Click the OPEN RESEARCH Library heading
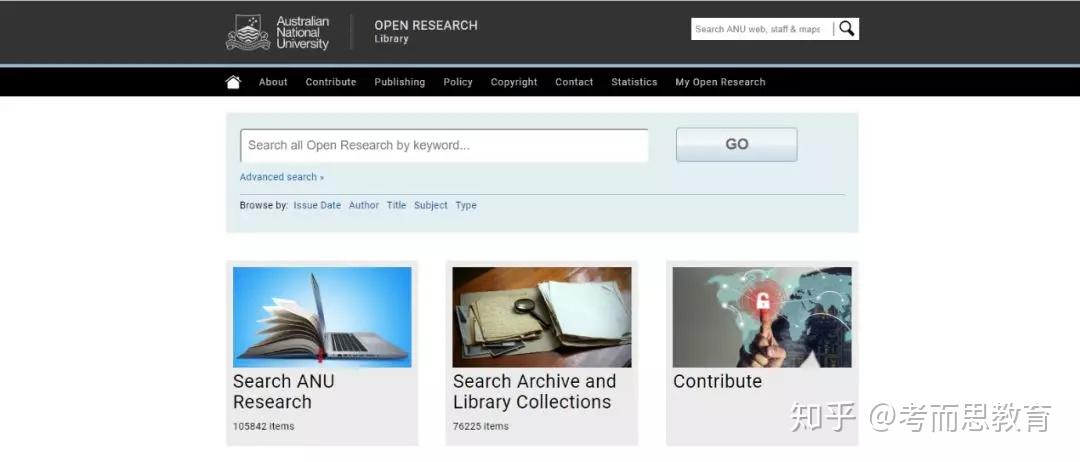The height and width of the screenshot is (462, 1080). coord(426,31)
